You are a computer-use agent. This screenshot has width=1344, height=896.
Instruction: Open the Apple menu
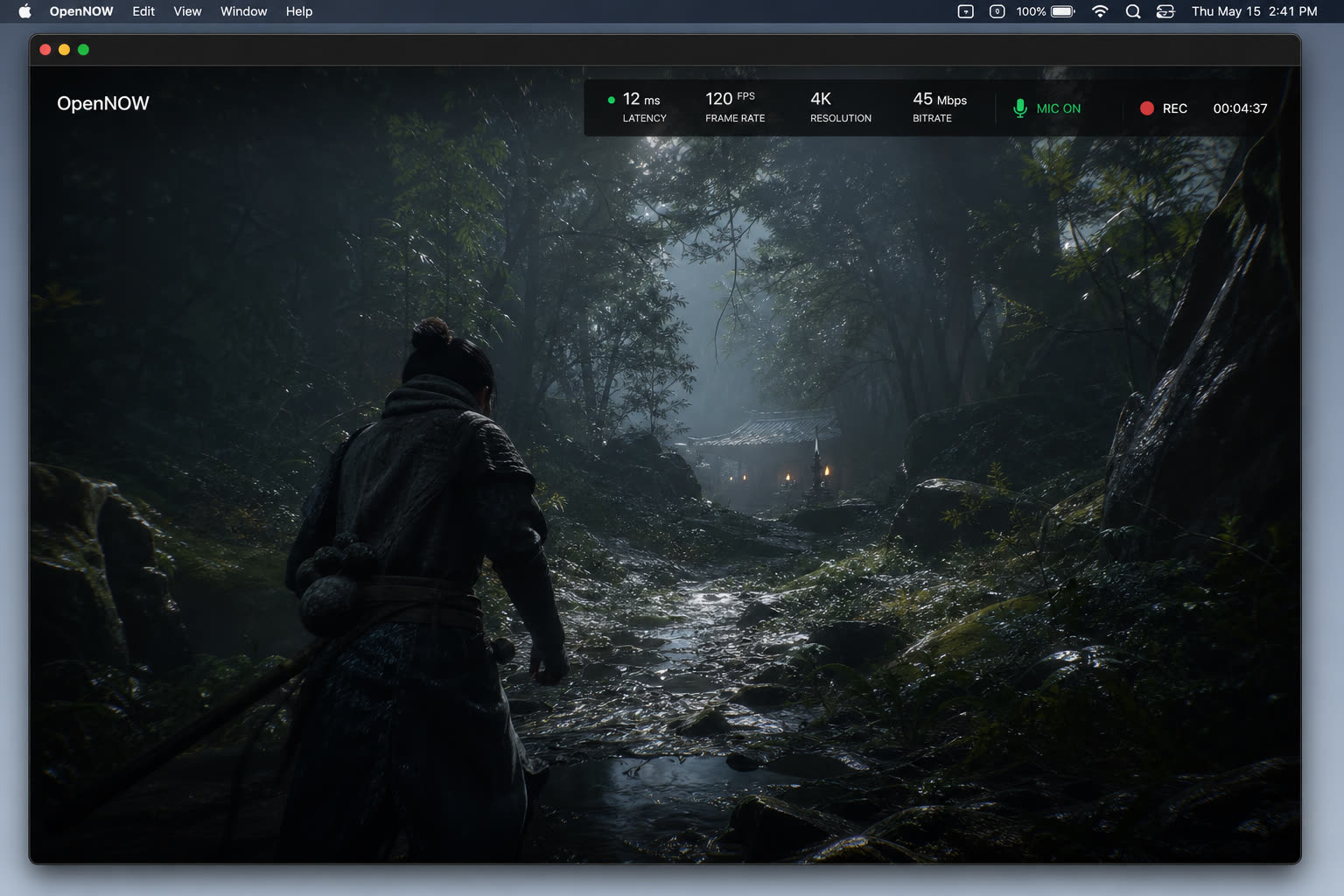coord(24,11)
